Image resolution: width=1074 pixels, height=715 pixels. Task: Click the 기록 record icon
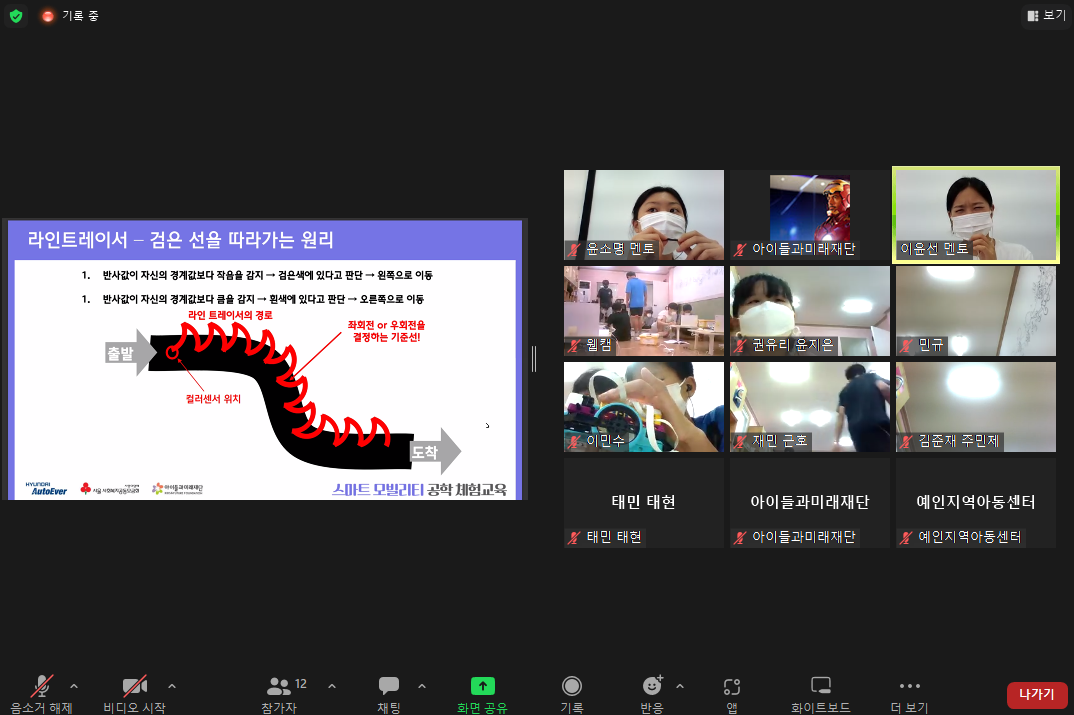(x=572, y=687)
